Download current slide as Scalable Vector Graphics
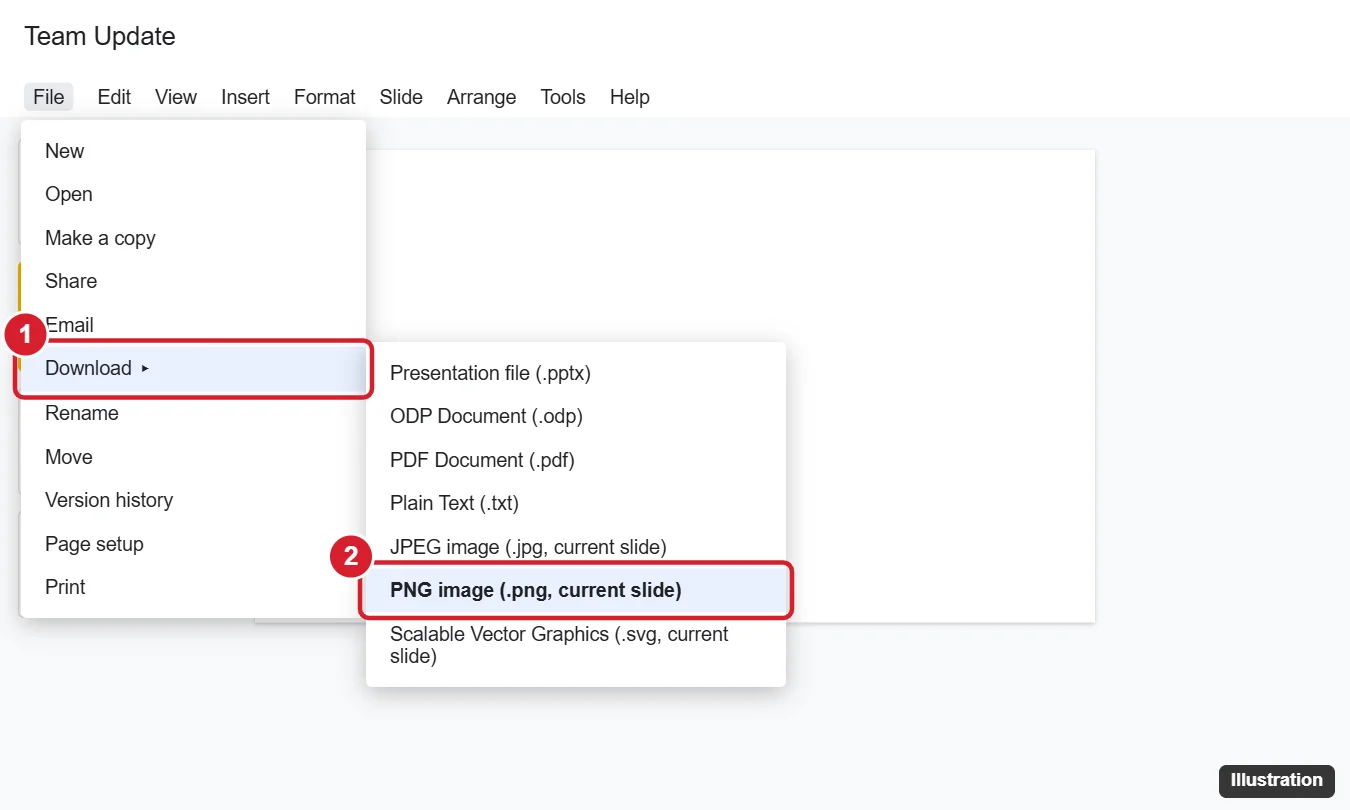The height and width of the screenshot is (810, 1350). (x=576, y=645)
